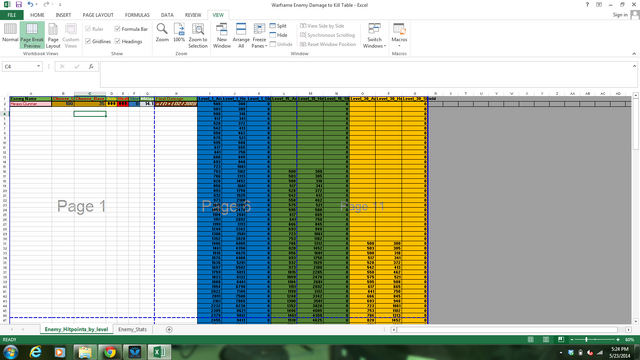Screen dimensions: 640x360
Task: Zoom to Selection
Action: click(198, 36)
